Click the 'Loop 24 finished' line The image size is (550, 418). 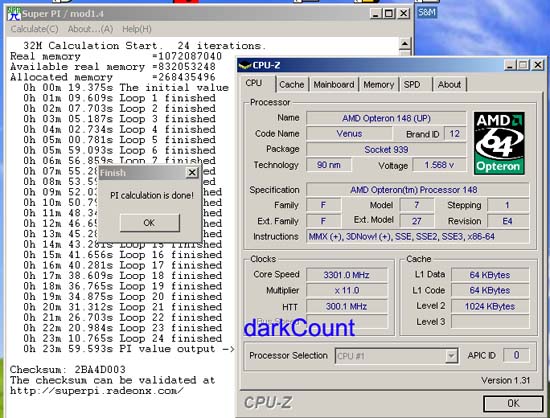pyautogui.click(x=123, y=338)
